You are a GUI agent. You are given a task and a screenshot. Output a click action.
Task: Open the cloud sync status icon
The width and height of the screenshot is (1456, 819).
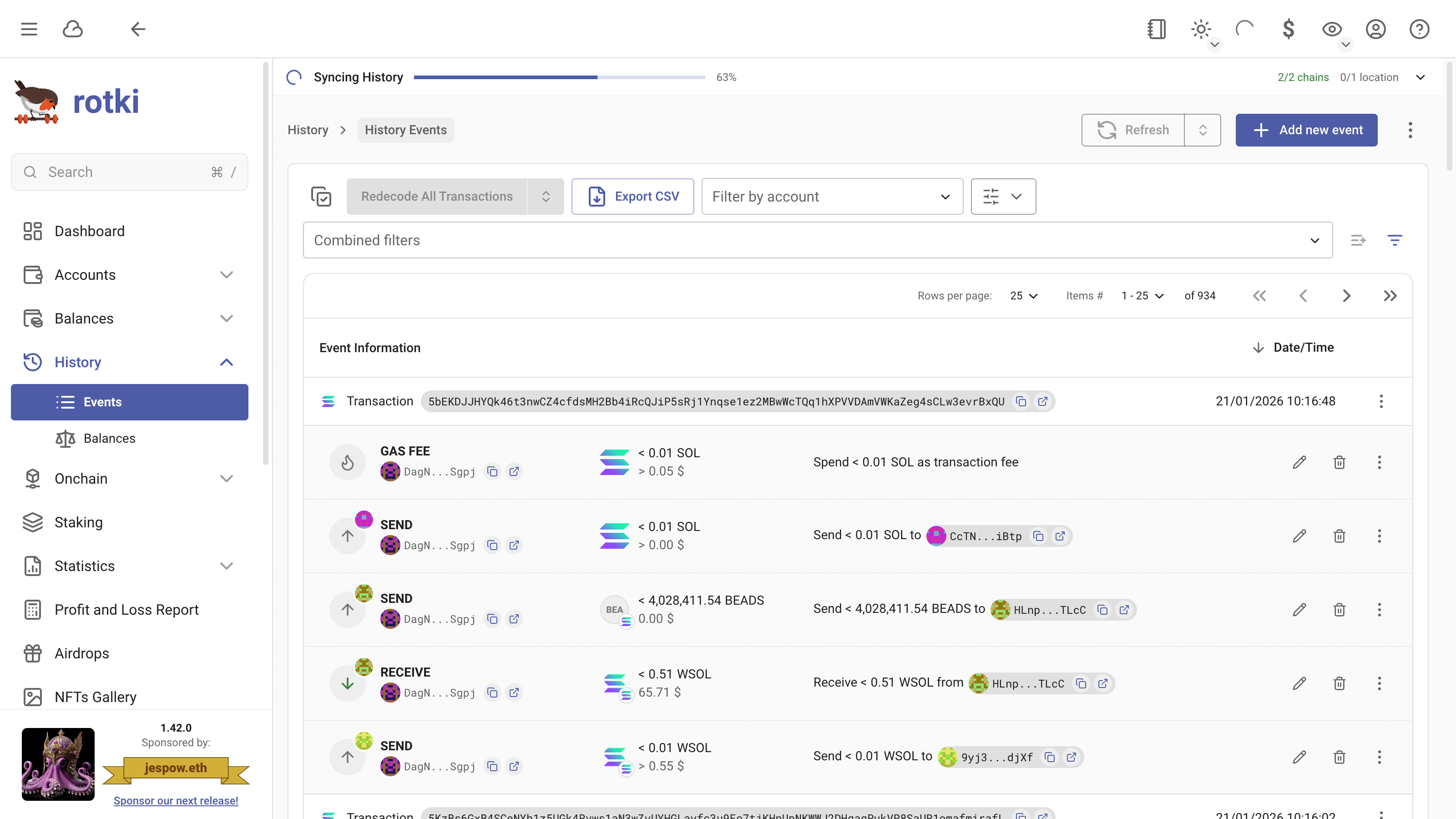72,29
